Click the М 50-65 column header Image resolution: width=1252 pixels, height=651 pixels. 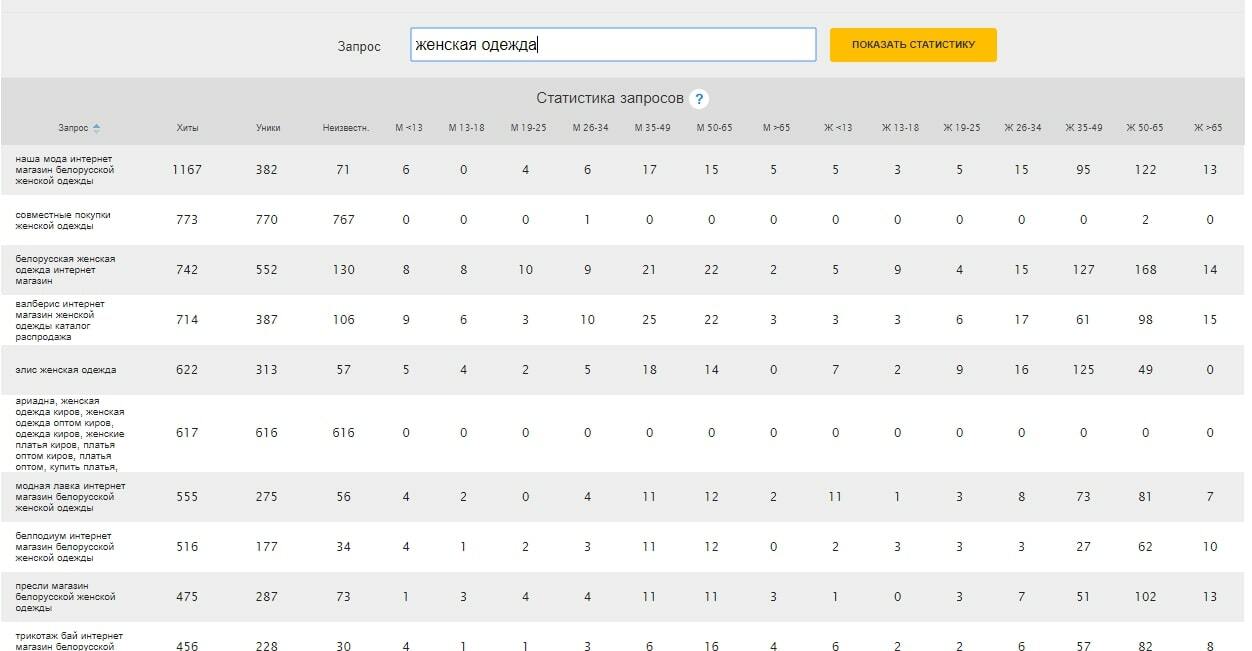point(714,128)
